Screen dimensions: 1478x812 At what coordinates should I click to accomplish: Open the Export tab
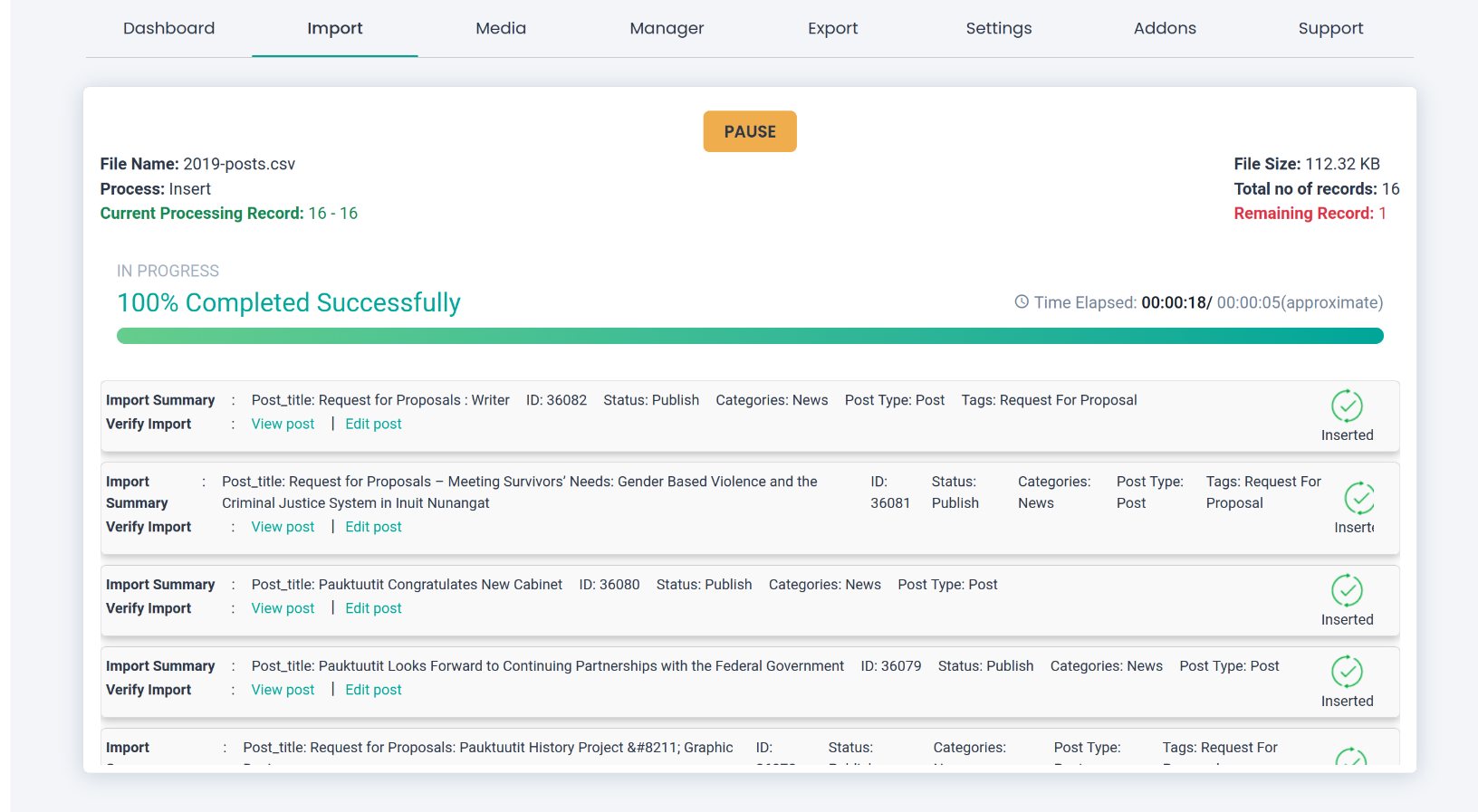832,28
